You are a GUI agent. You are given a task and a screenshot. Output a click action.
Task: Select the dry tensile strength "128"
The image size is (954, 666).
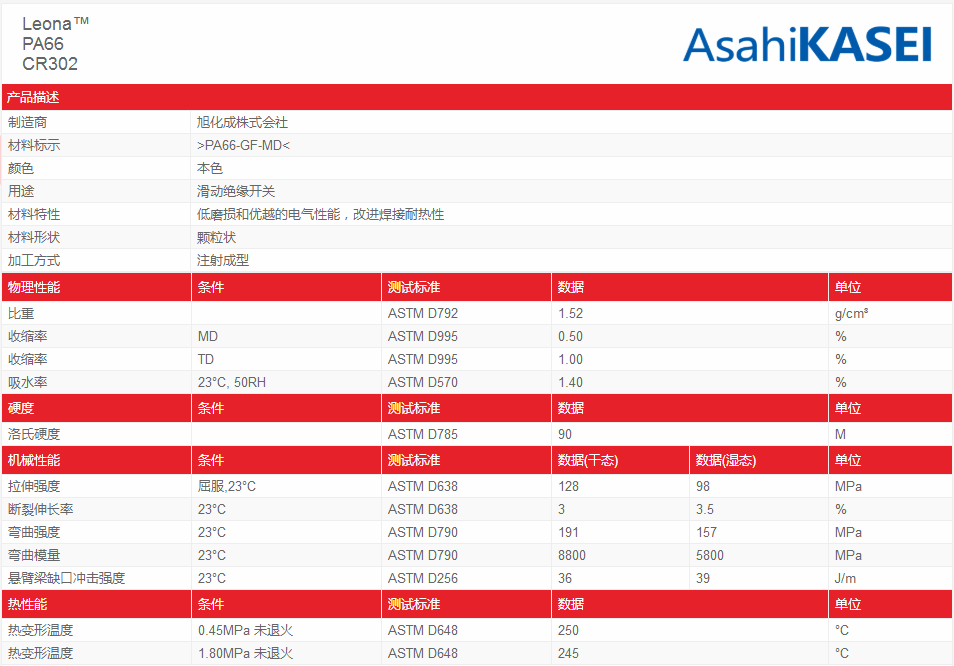[x=568, y=487]
